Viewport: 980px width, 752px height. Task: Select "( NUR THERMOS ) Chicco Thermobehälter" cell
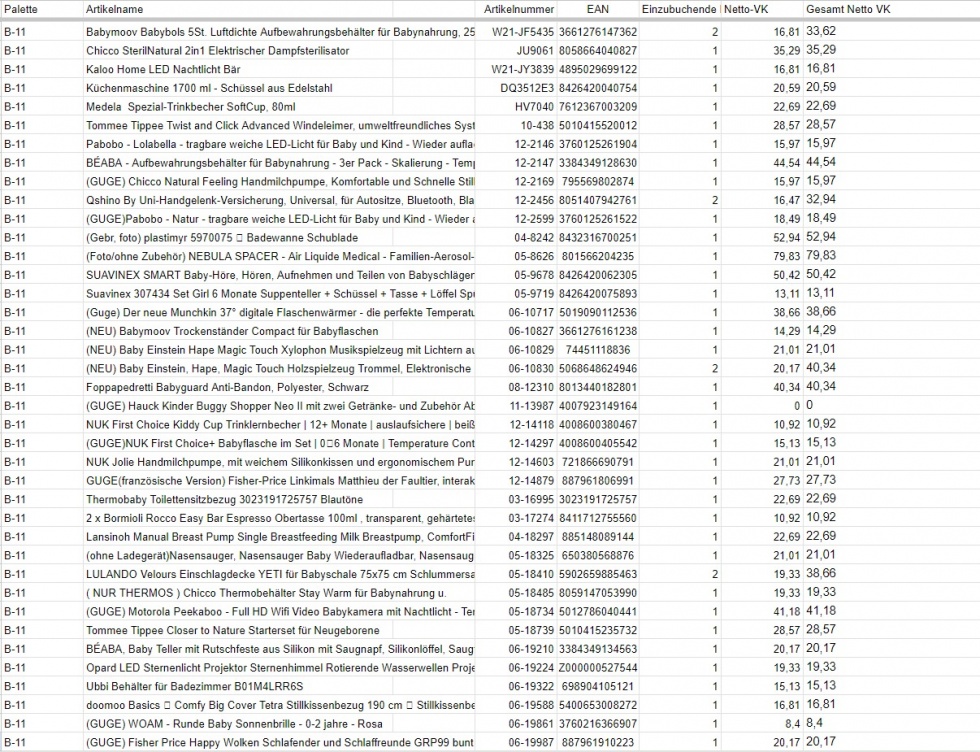pyautogui.click(x=266, y=593)
